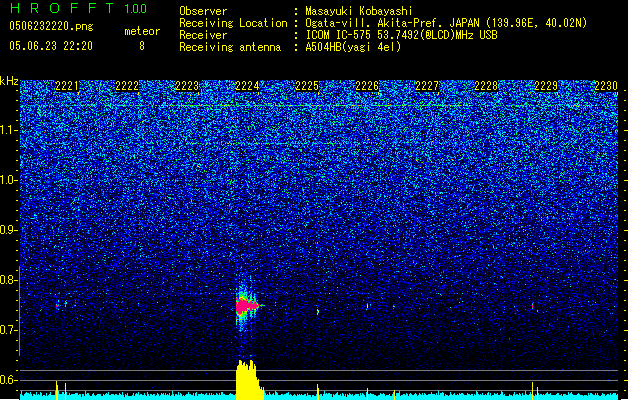
Task: Click the date stamp 05.06.23 22:20
Action: point(51,46)
